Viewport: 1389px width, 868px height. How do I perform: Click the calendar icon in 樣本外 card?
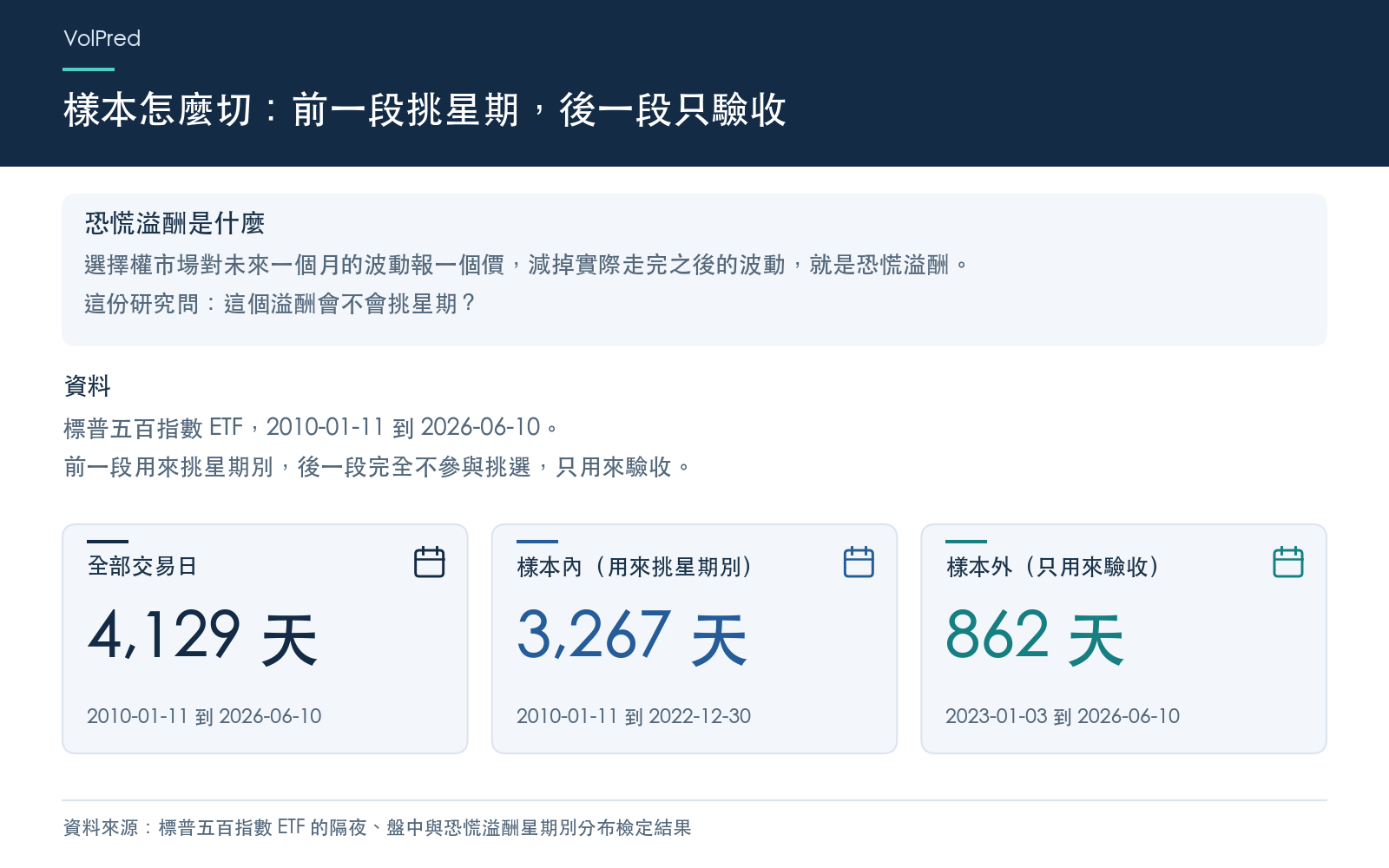click(1288, 562)
